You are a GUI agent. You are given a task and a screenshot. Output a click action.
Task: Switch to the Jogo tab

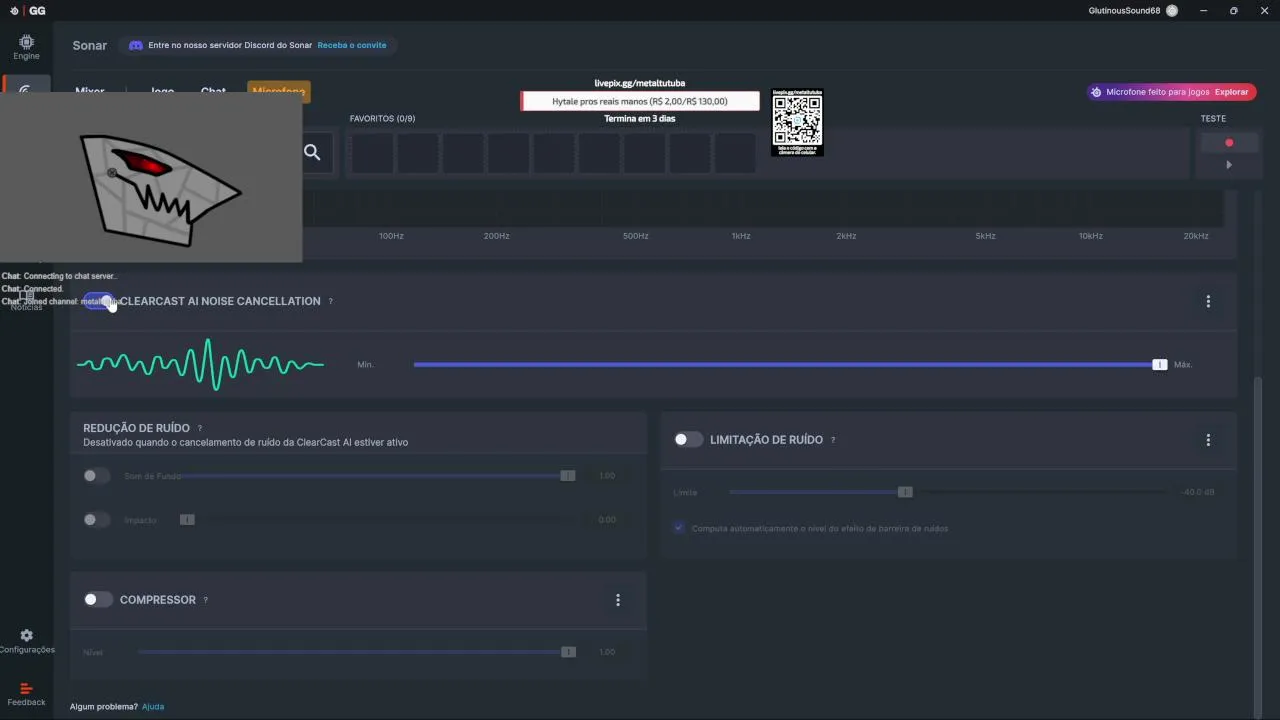(162, 91)
